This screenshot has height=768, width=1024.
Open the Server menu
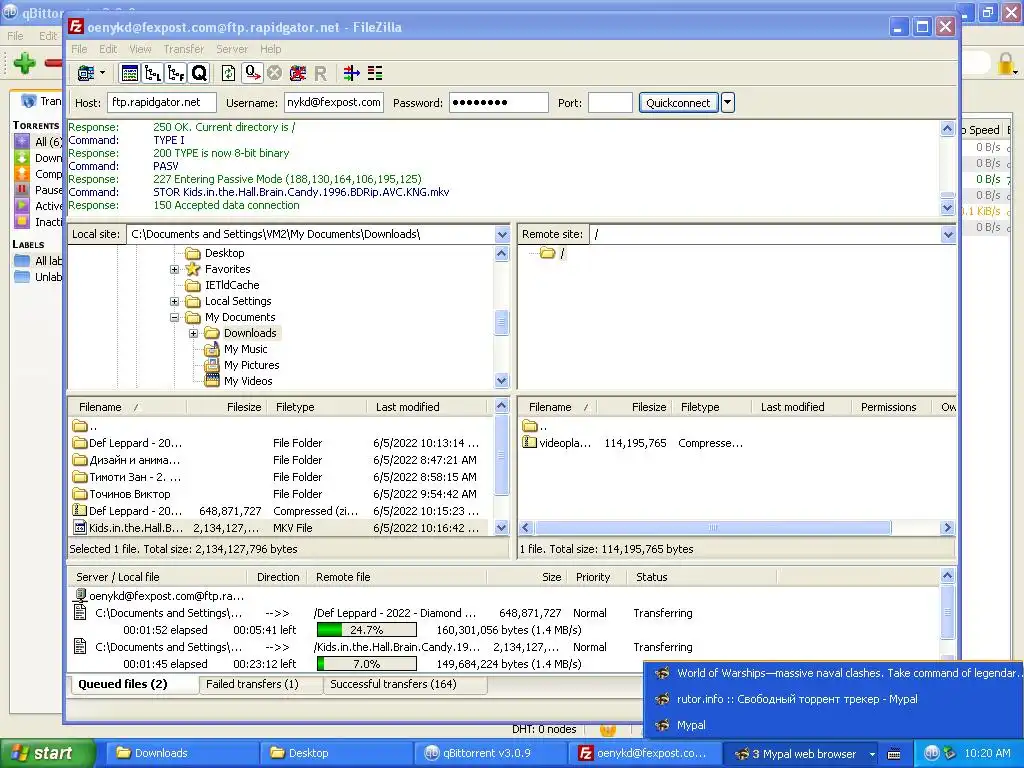232,49
